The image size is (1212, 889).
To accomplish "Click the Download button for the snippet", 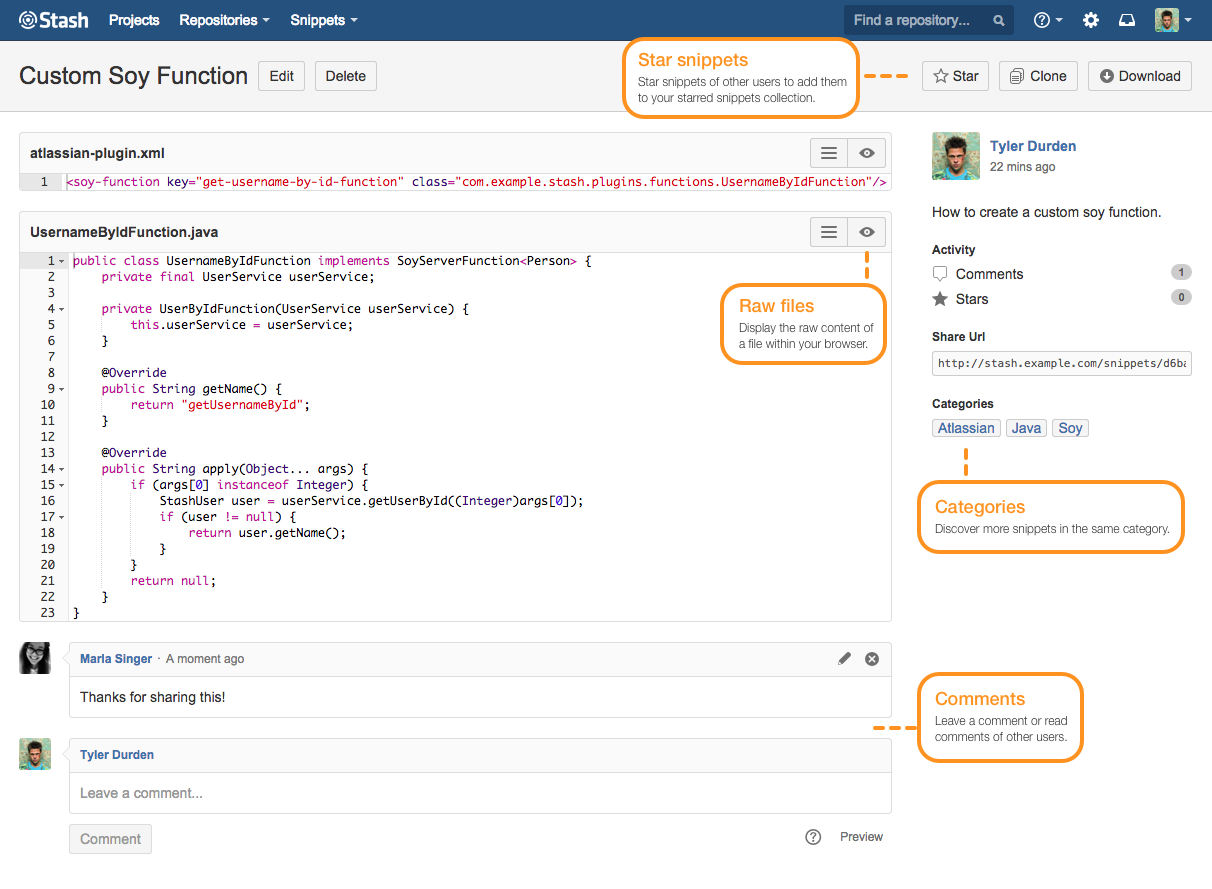I will tap(1139, 75).
